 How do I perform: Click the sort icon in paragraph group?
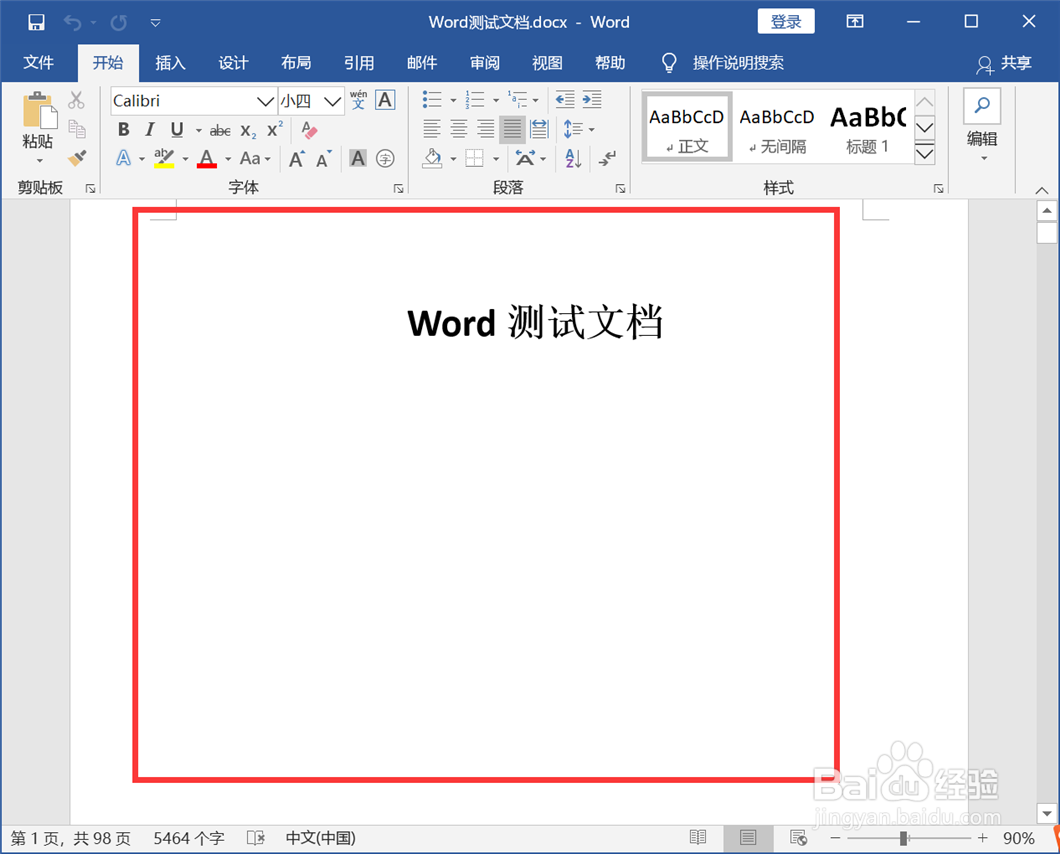(571, 159)
